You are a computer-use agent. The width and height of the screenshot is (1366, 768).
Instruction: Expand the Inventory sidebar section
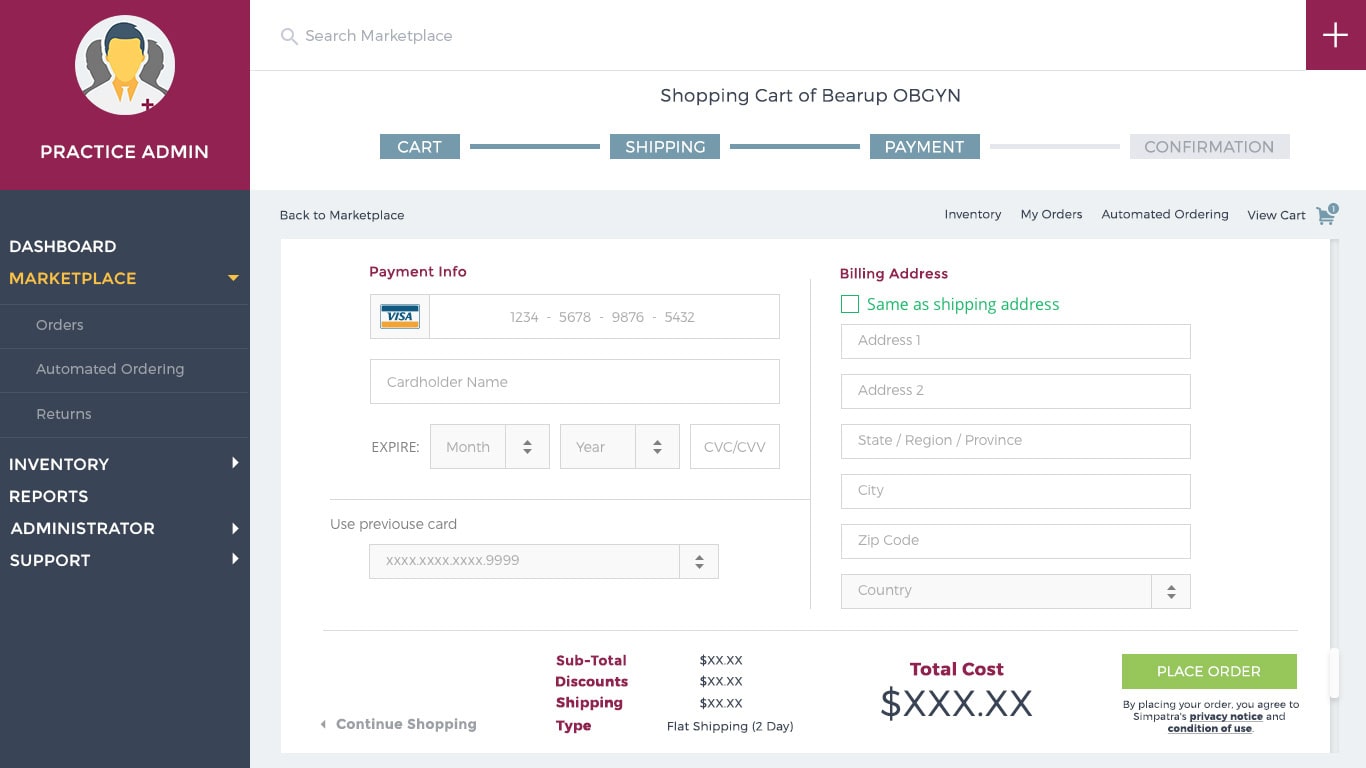click(x=235, y=463)
